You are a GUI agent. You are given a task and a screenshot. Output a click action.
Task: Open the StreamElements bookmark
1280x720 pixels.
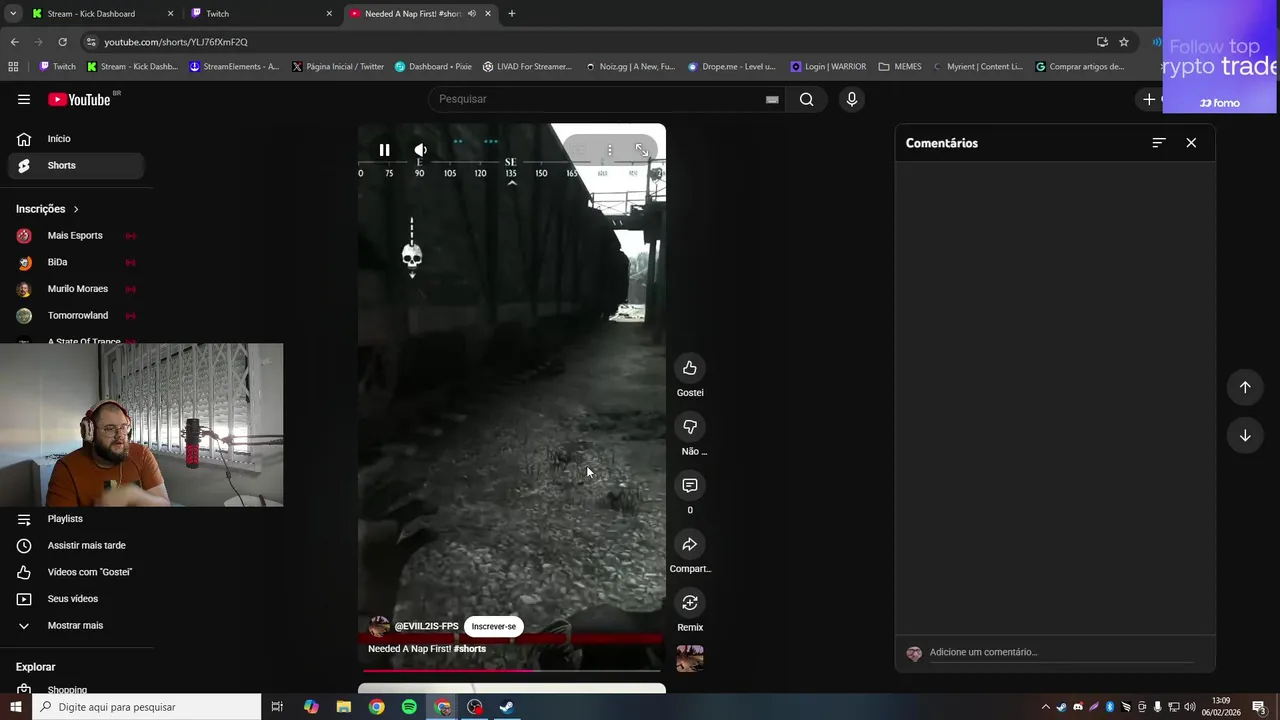pyautogui.click(x=235, y=67)
